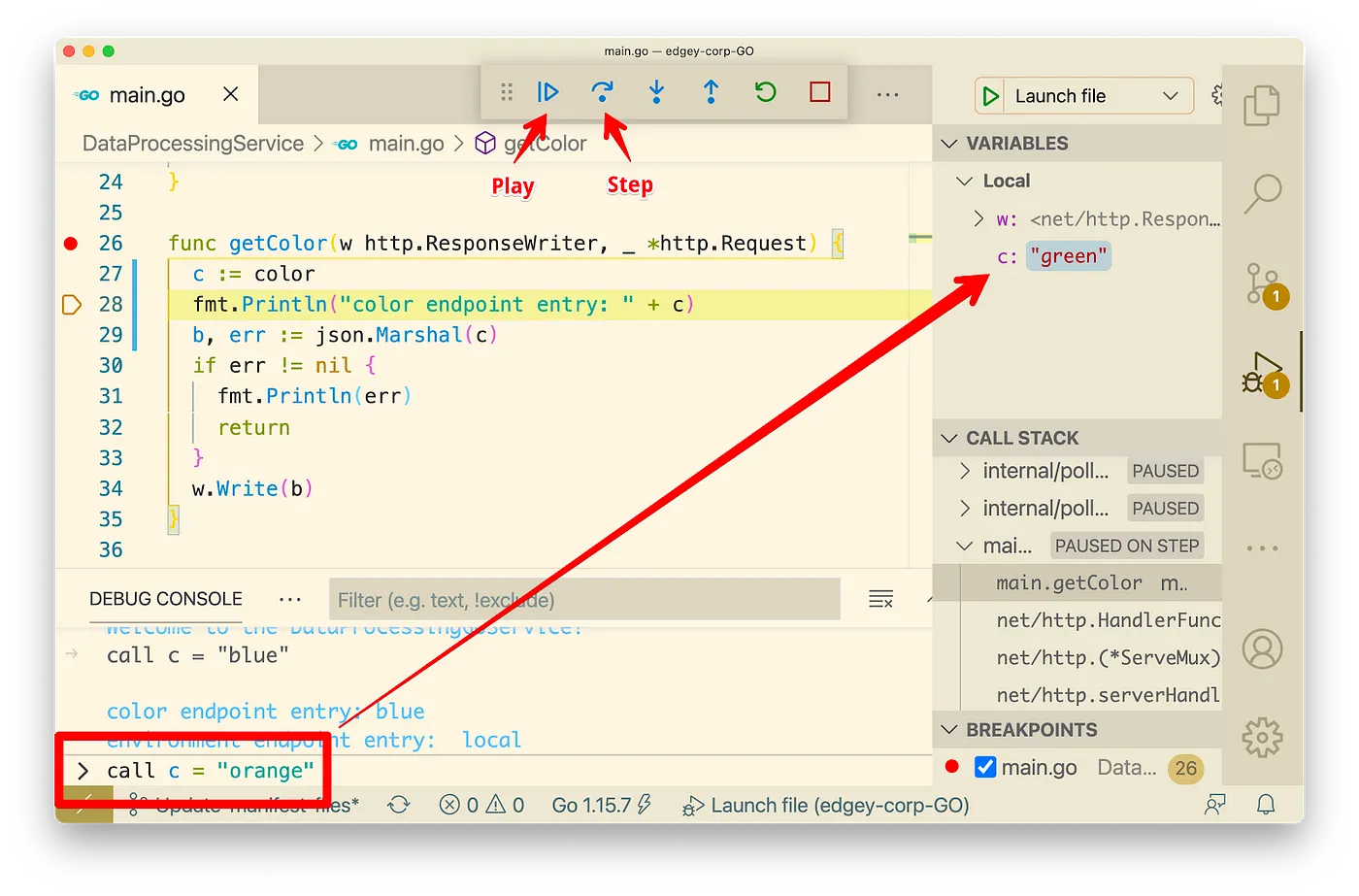Collapse the mai... goroutine PAUSED ON STEP
This screenshot has width=1359, height=896.
pyautogui.click(x=964, y=546)
